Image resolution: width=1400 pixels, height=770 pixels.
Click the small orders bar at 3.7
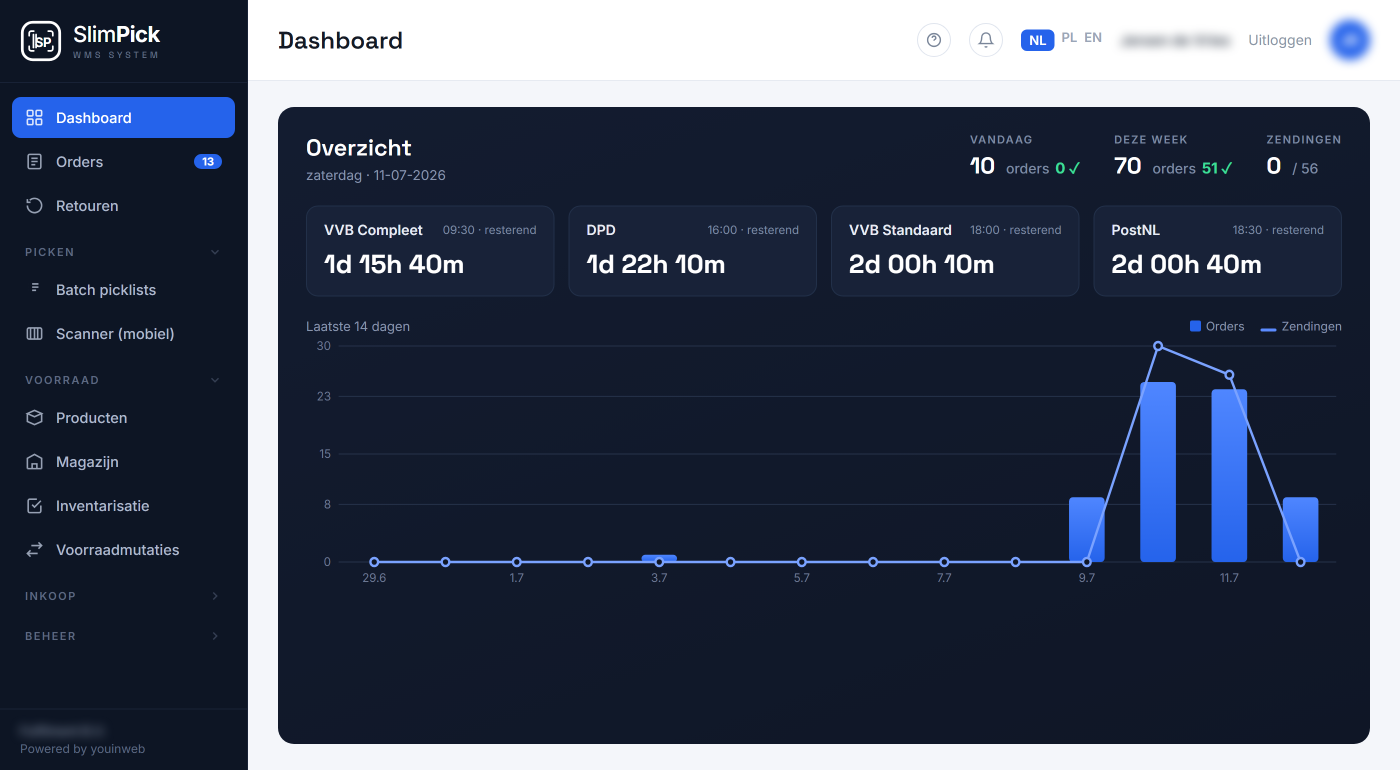659,558
